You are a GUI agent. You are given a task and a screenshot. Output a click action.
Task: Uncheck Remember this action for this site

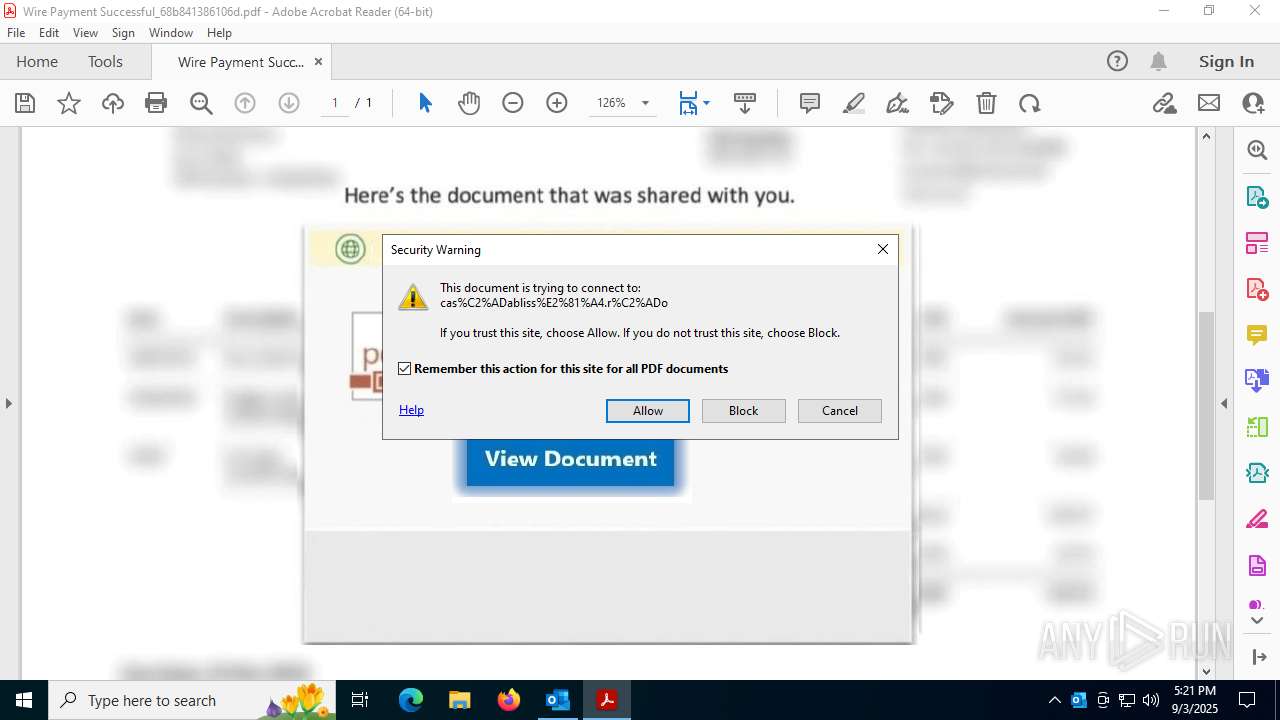coord(405,369)
